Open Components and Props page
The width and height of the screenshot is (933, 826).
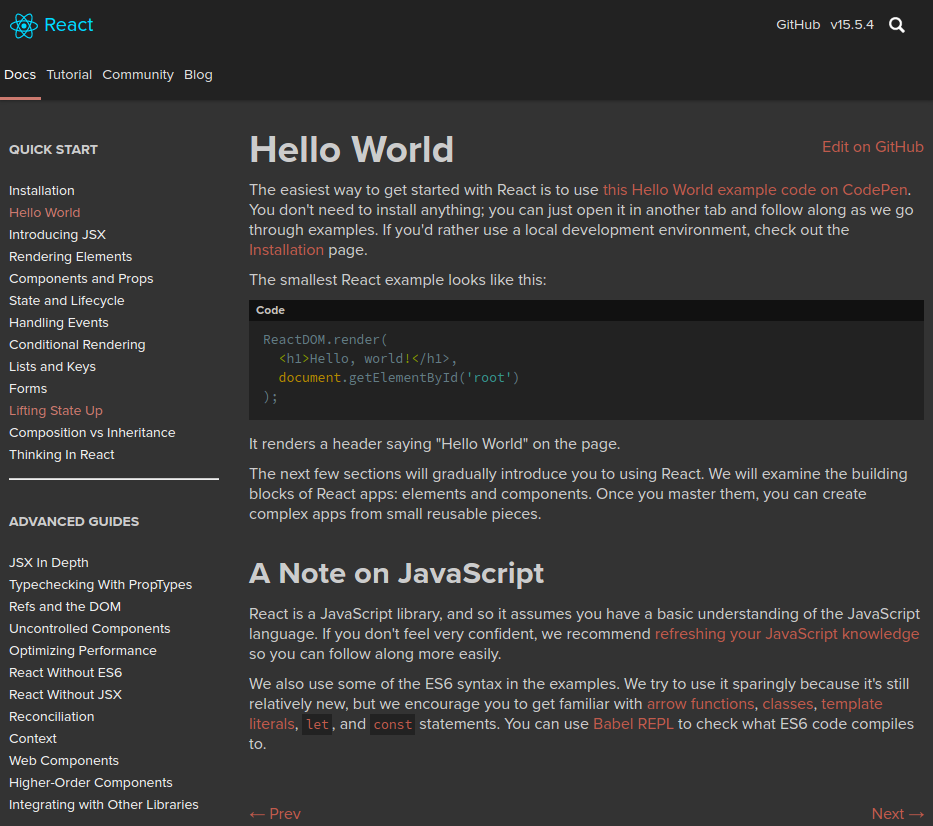coord(81,279)
